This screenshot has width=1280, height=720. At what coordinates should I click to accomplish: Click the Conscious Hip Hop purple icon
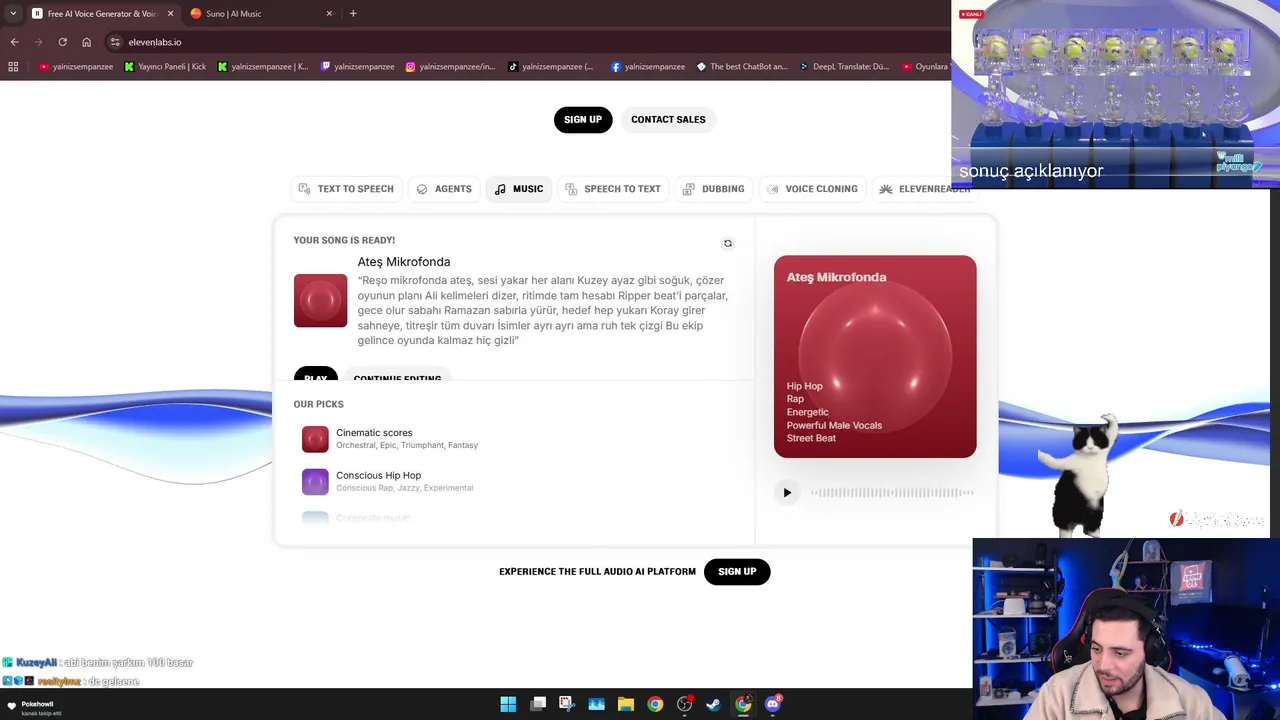315,482
